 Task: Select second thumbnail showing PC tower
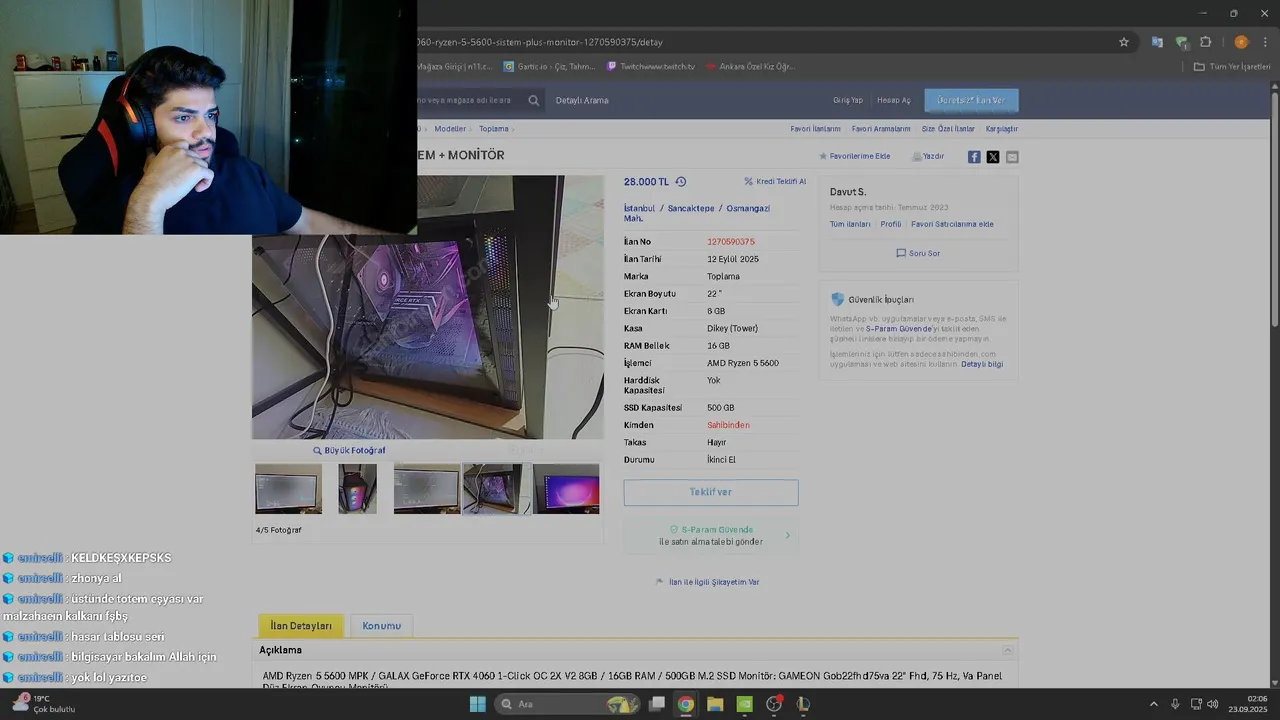click(x=357, y=489)
